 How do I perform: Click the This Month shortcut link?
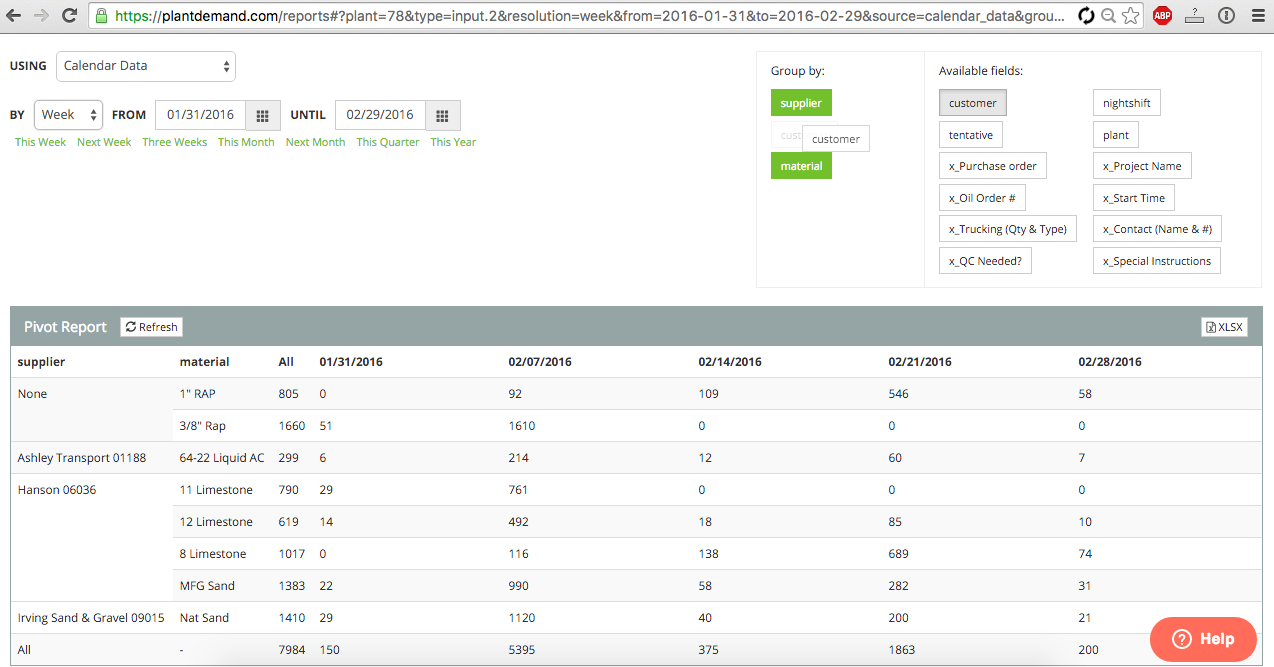click(x=246, y=142)
